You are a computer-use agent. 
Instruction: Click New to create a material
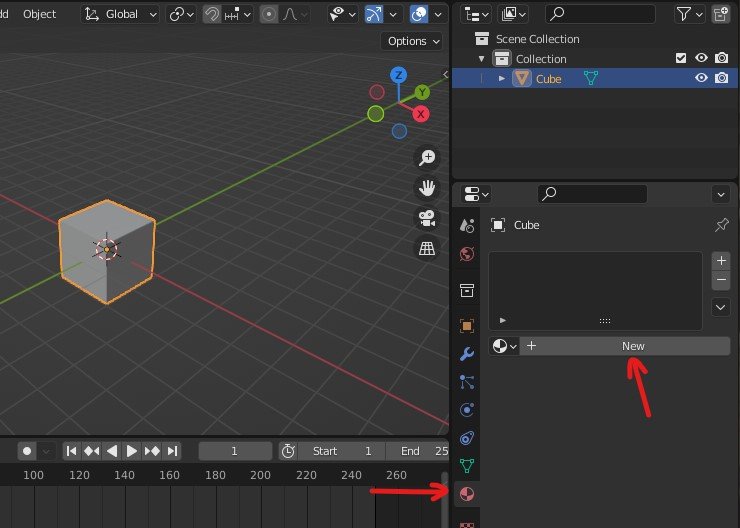tap(625, 346)
